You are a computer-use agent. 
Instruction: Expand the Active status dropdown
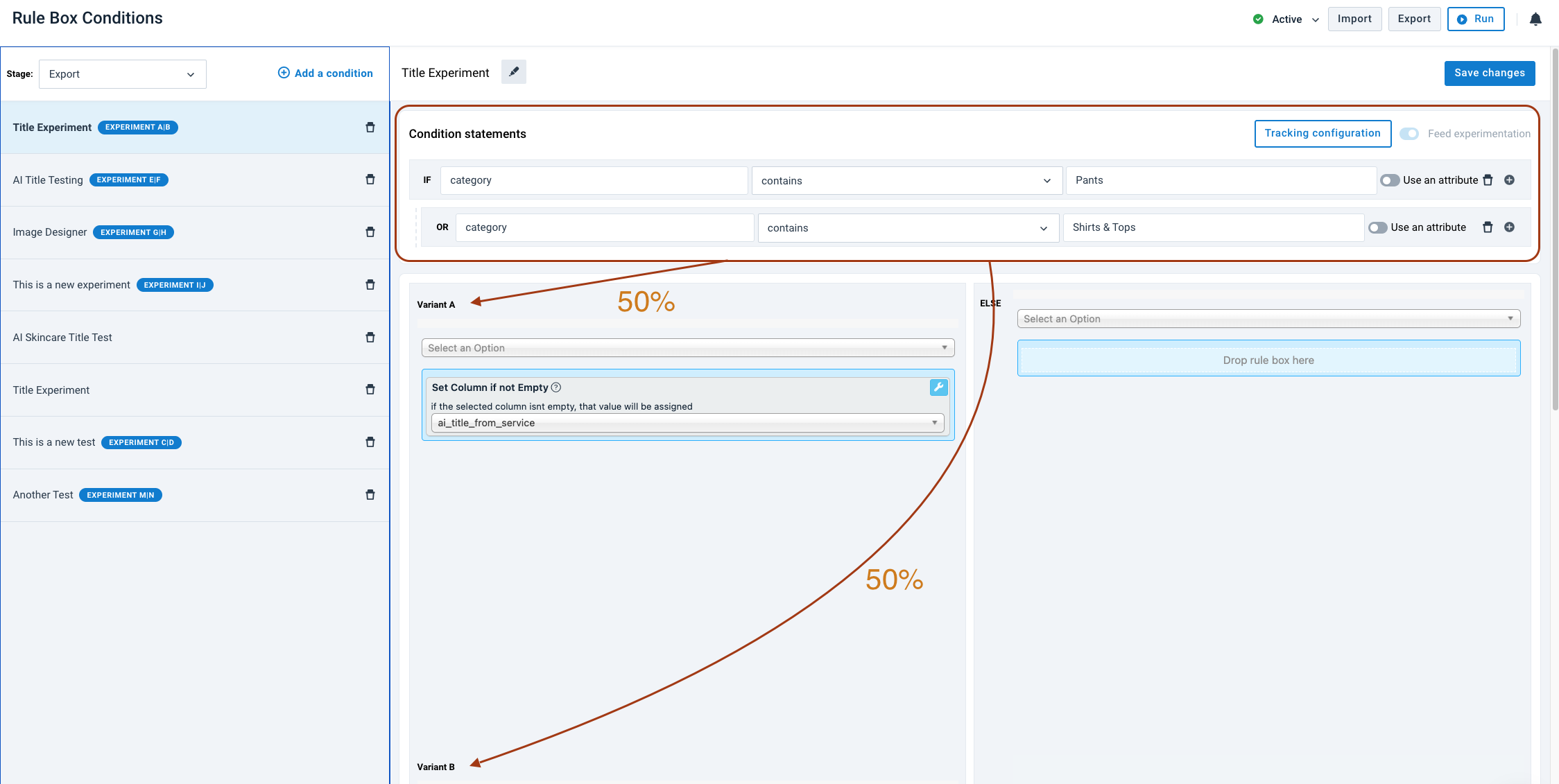[x=1316, y=19]
